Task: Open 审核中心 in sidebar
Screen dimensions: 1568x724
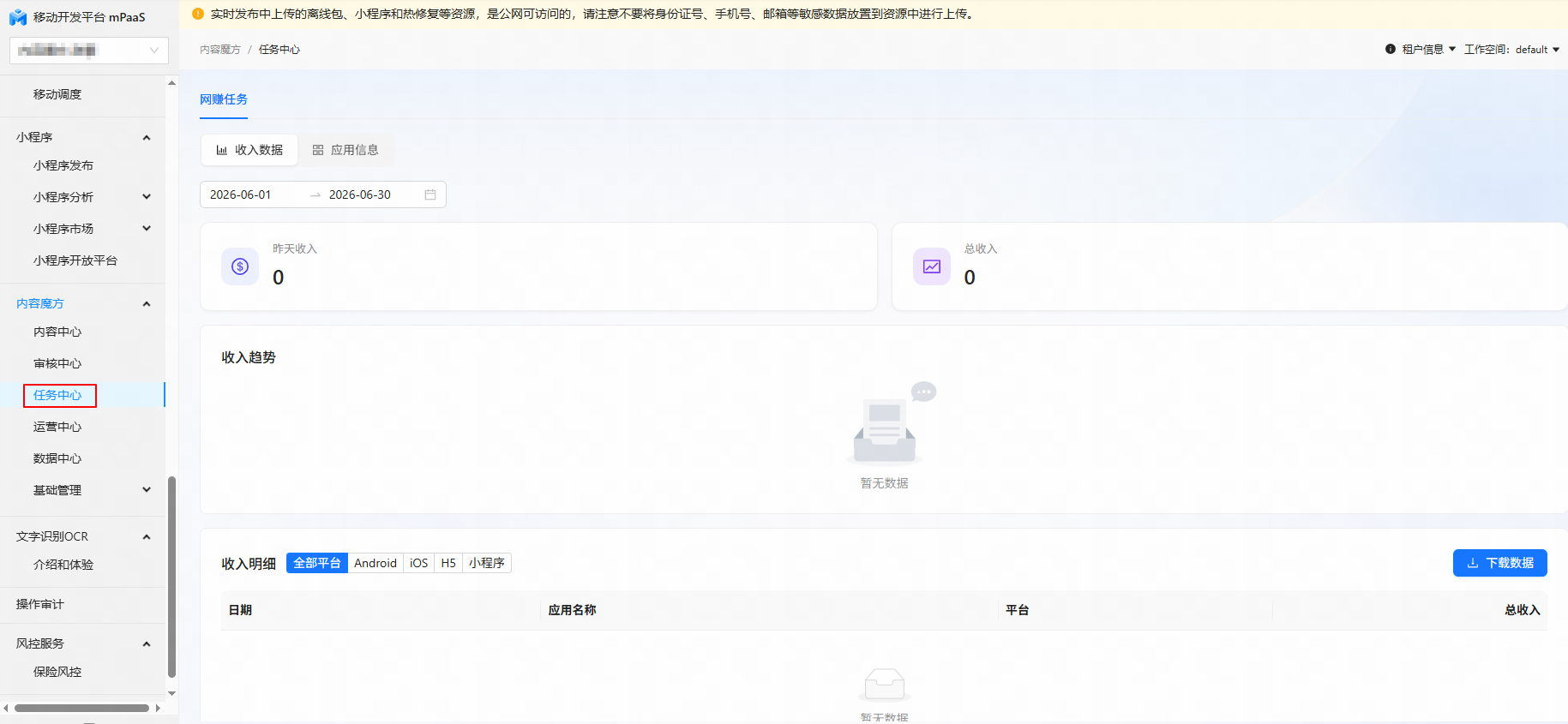Action: point(57,363)
